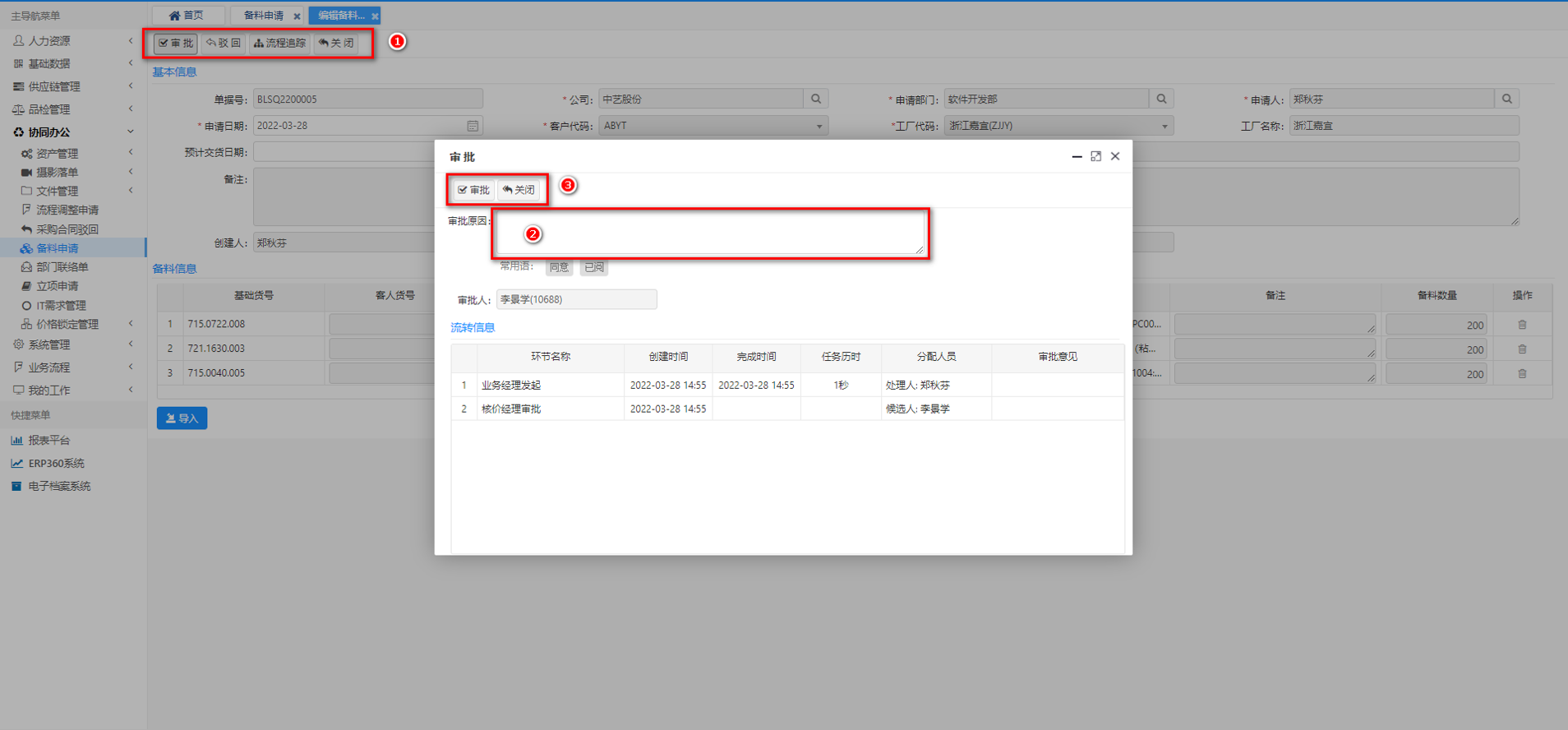1568x730 pixels.
Task: Open the 客户代码 dropdown
Action: click(713, 126)
